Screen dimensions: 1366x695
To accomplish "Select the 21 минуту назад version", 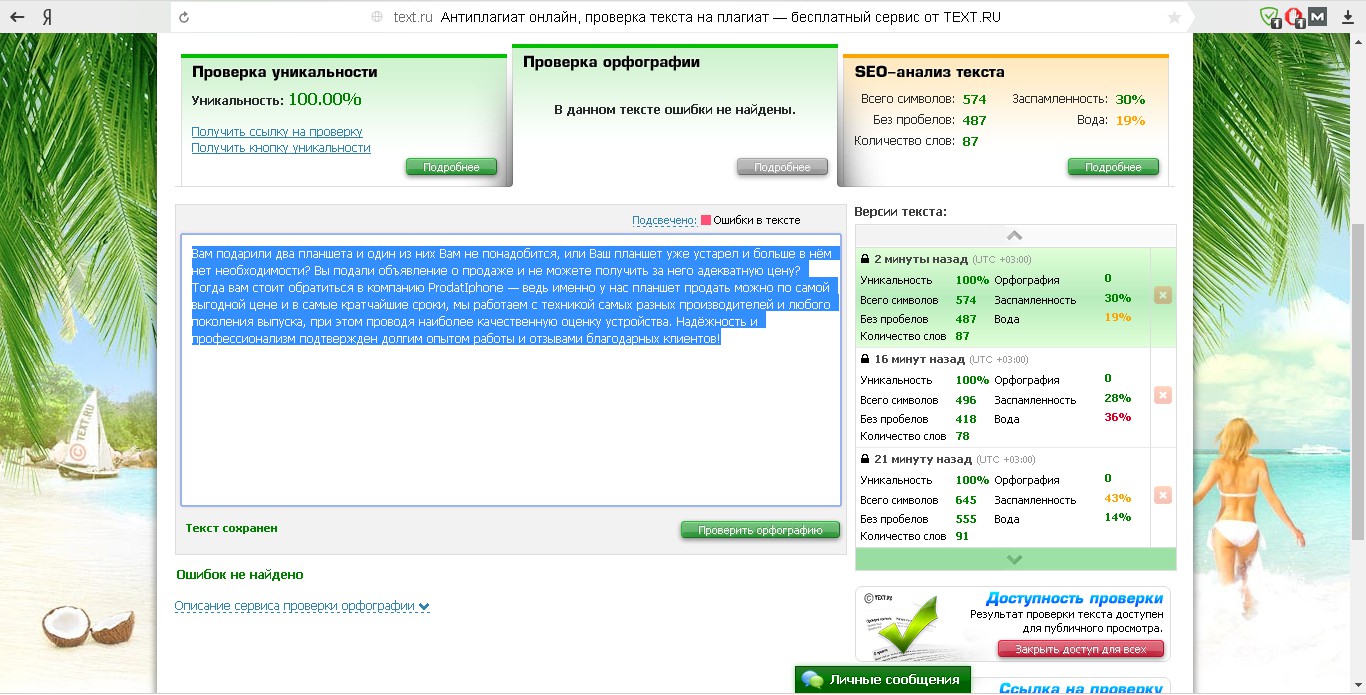I will tap(1003, 497).
